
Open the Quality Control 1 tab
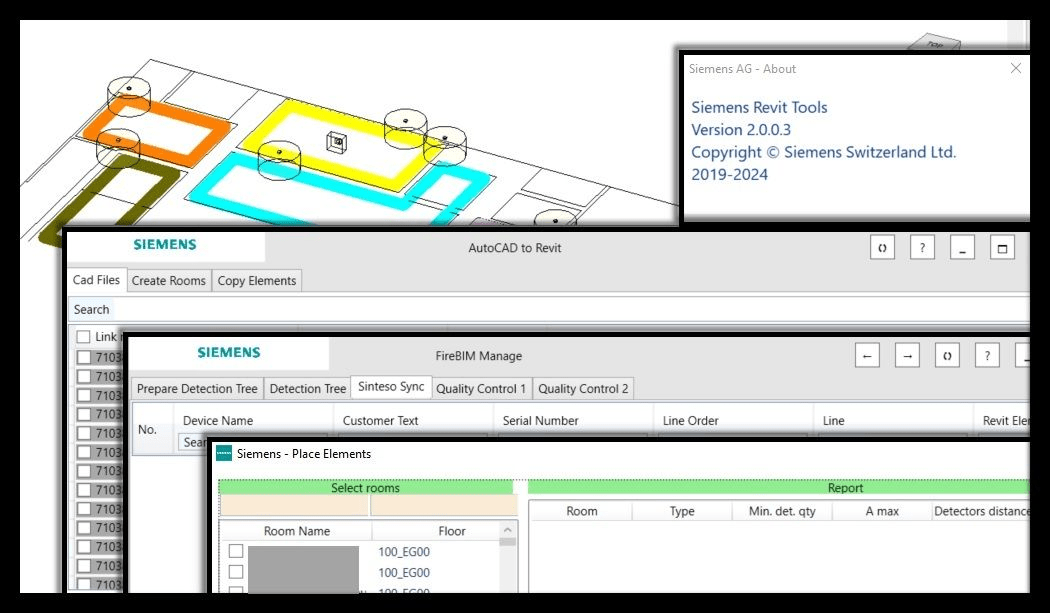[x=481, y=388]
